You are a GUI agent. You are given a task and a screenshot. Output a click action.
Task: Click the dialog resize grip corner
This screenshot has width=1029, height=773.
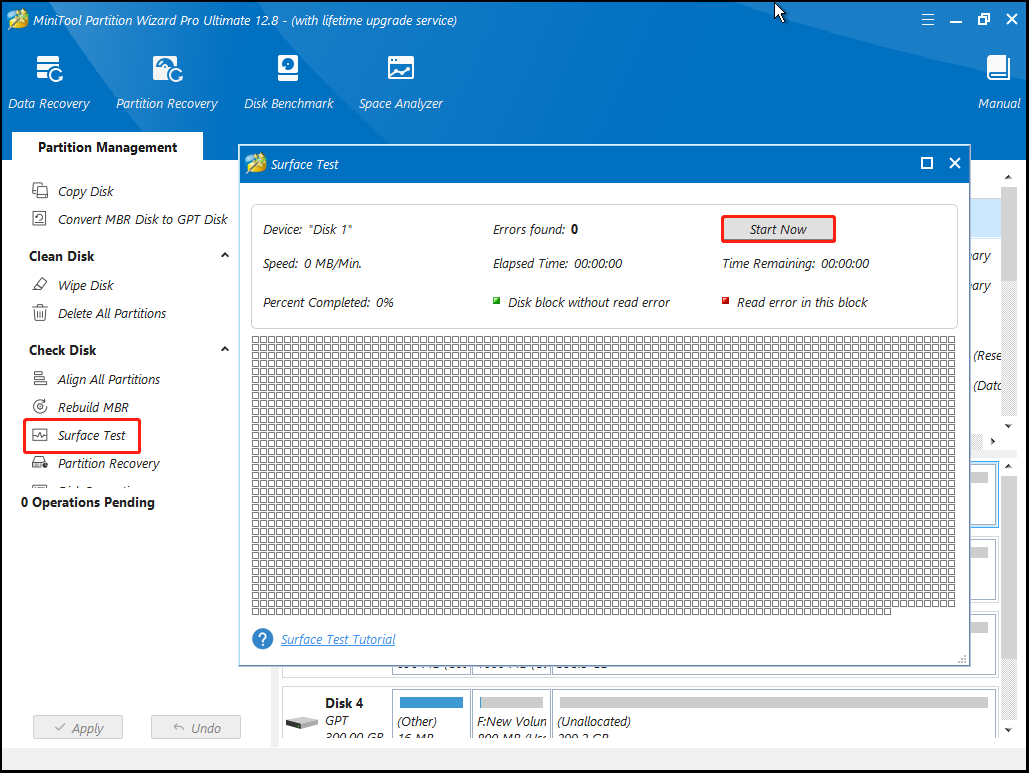pos(962,659)
